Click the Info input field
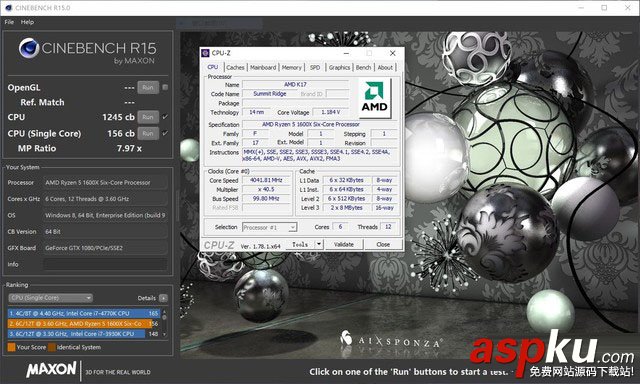Viewport: 640px width, 384px height. (x=105, y=264)
